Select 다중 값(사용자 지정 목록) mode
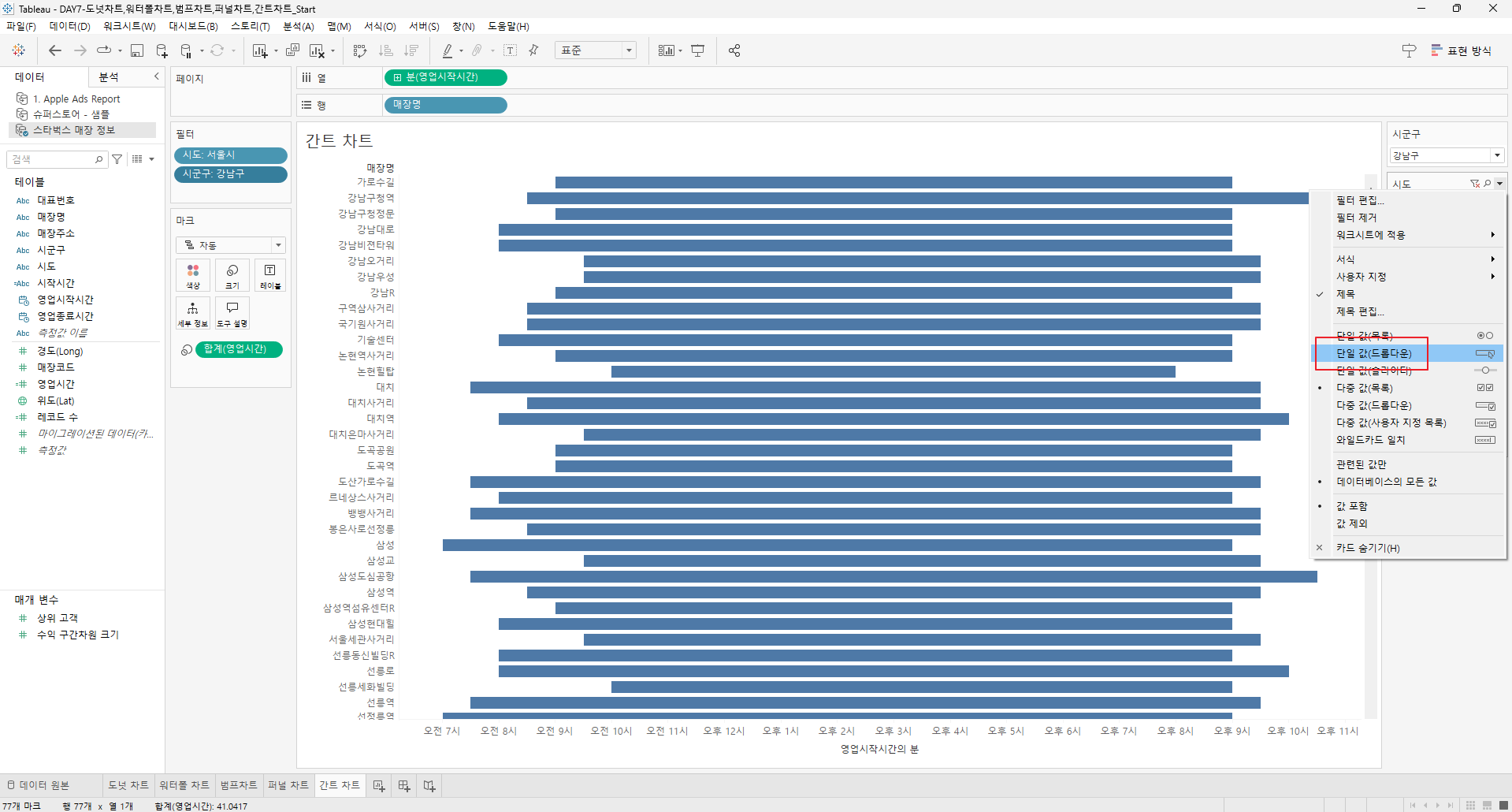The height and width of the screenshot is (812, 1512). [x=1408, y=423]
